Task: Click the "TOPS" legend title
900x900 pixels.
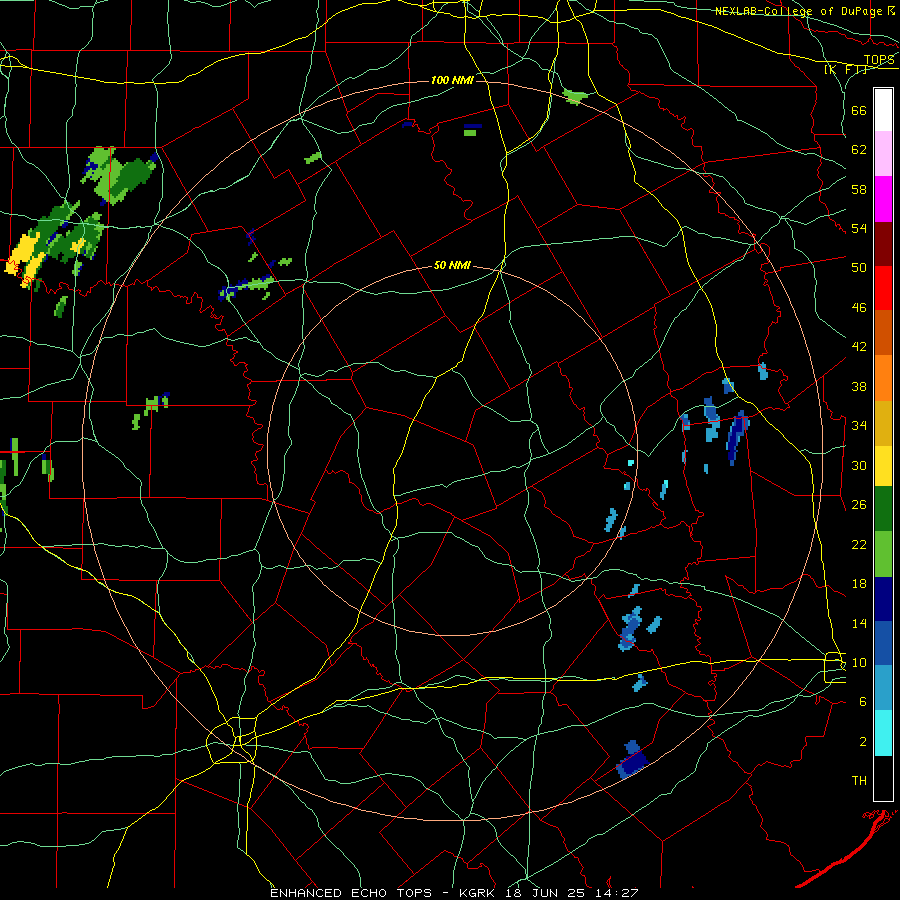Action: pyautogui.click(x=879, y=60)
